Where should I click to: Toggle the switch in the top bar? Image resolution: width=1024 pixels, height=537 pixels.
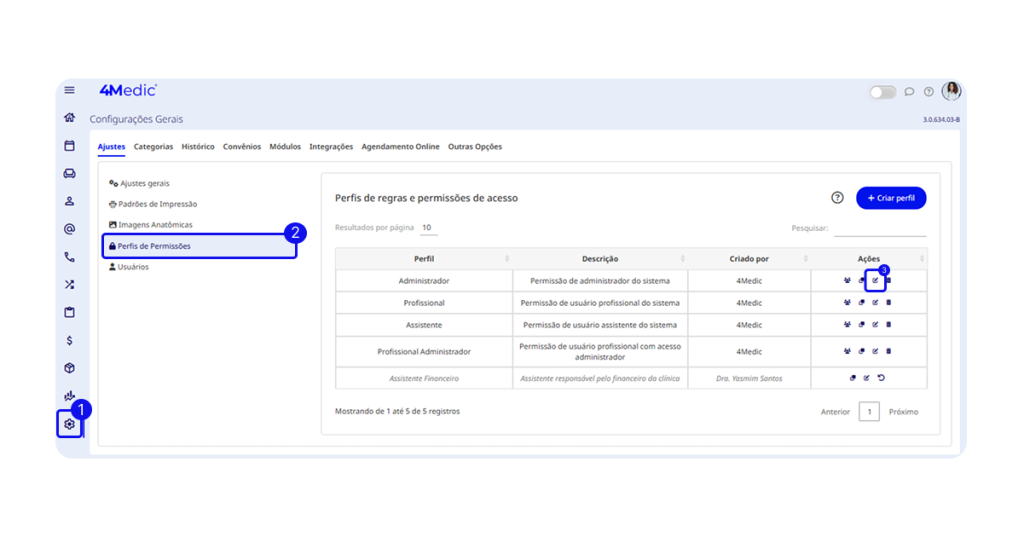pos(882,92)
